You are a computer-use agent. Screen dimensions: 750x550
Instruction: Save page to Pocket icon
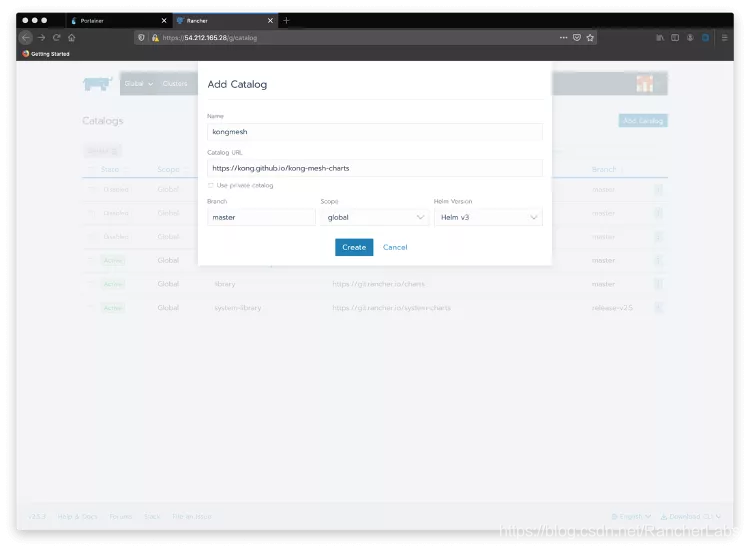577,37
